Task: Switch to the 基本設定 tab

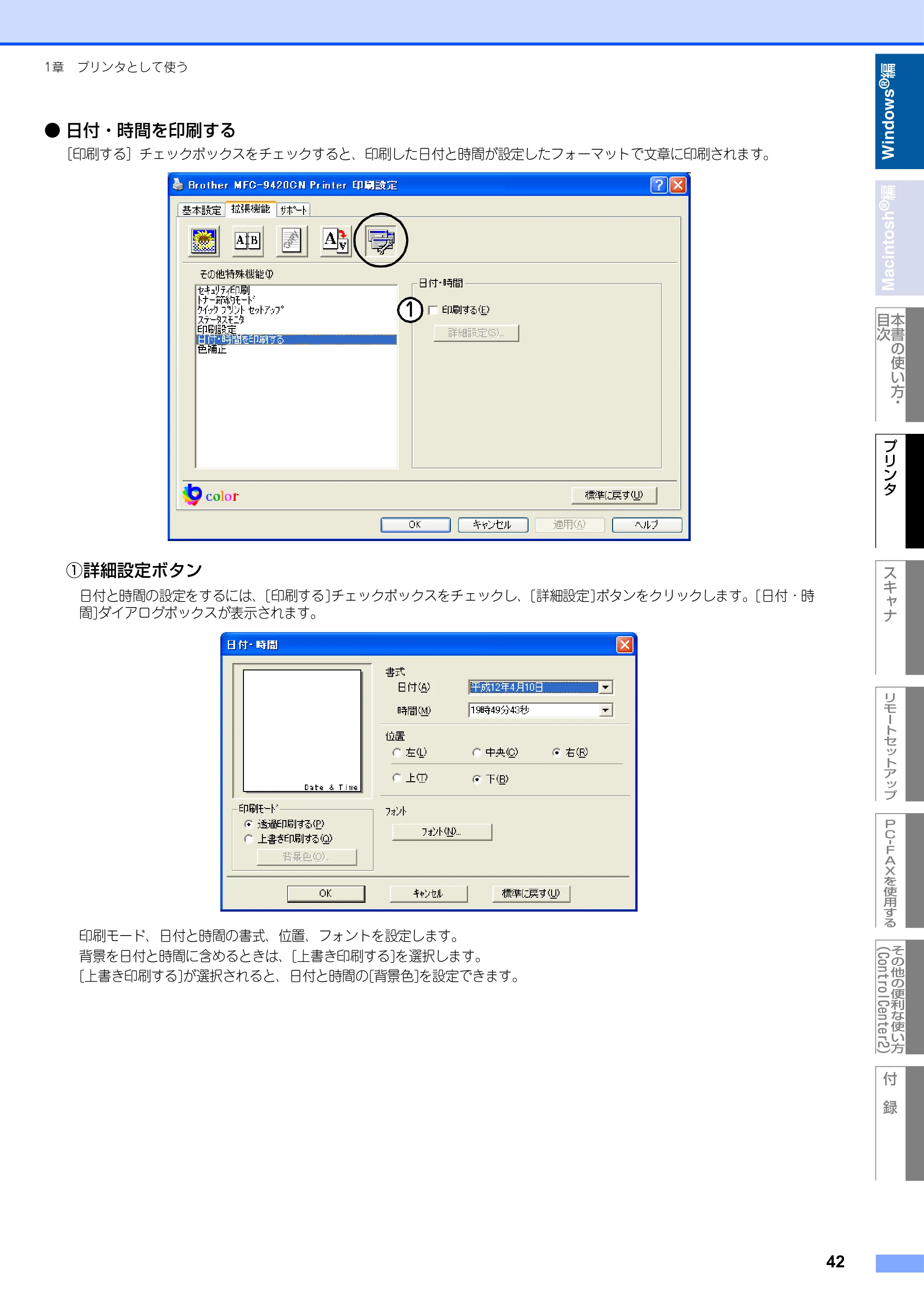Action: click(x=201, y=210)
